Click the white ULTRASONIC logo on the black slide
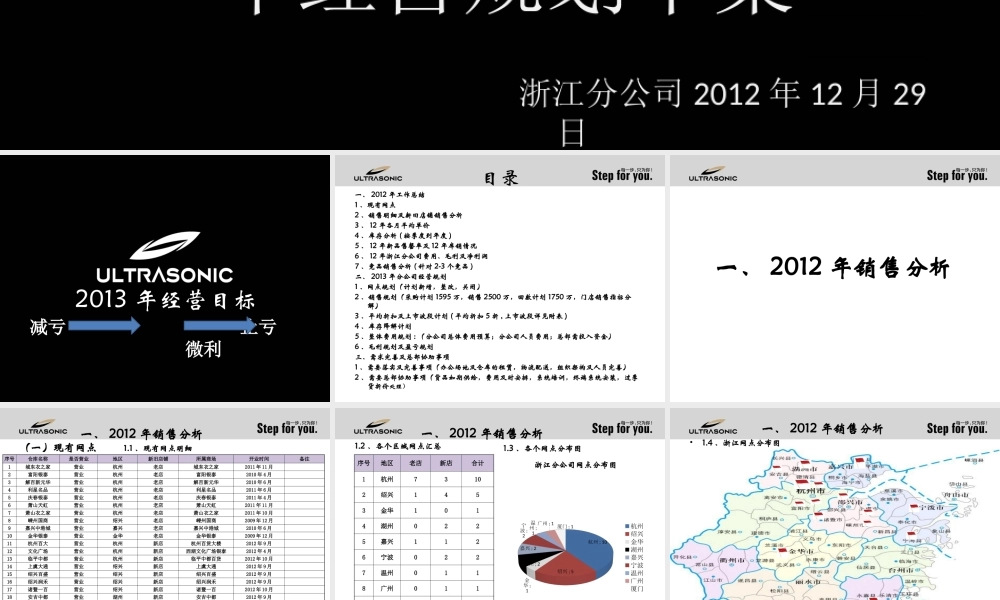Image resolution: width=1000 pixels, height=600 pixels. [x=165, y=257]
